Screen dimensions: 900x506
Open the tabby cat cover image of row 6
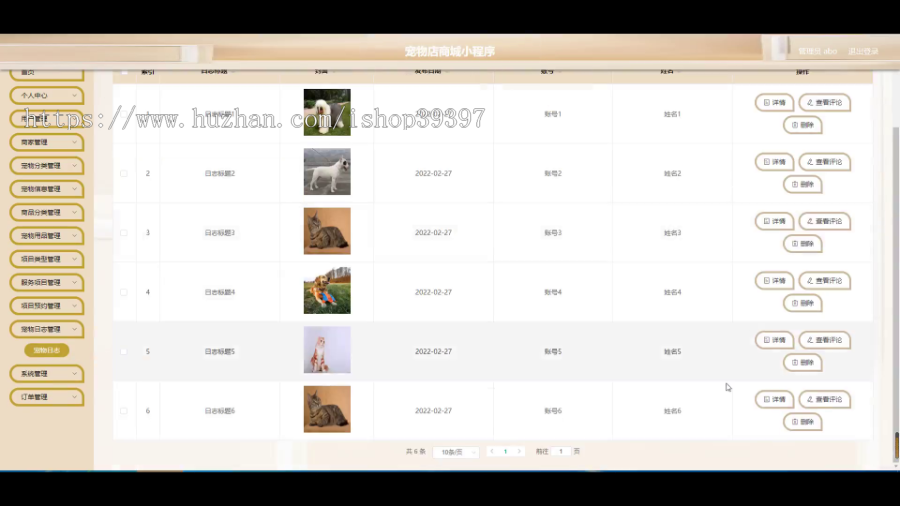tap(327, 409)
